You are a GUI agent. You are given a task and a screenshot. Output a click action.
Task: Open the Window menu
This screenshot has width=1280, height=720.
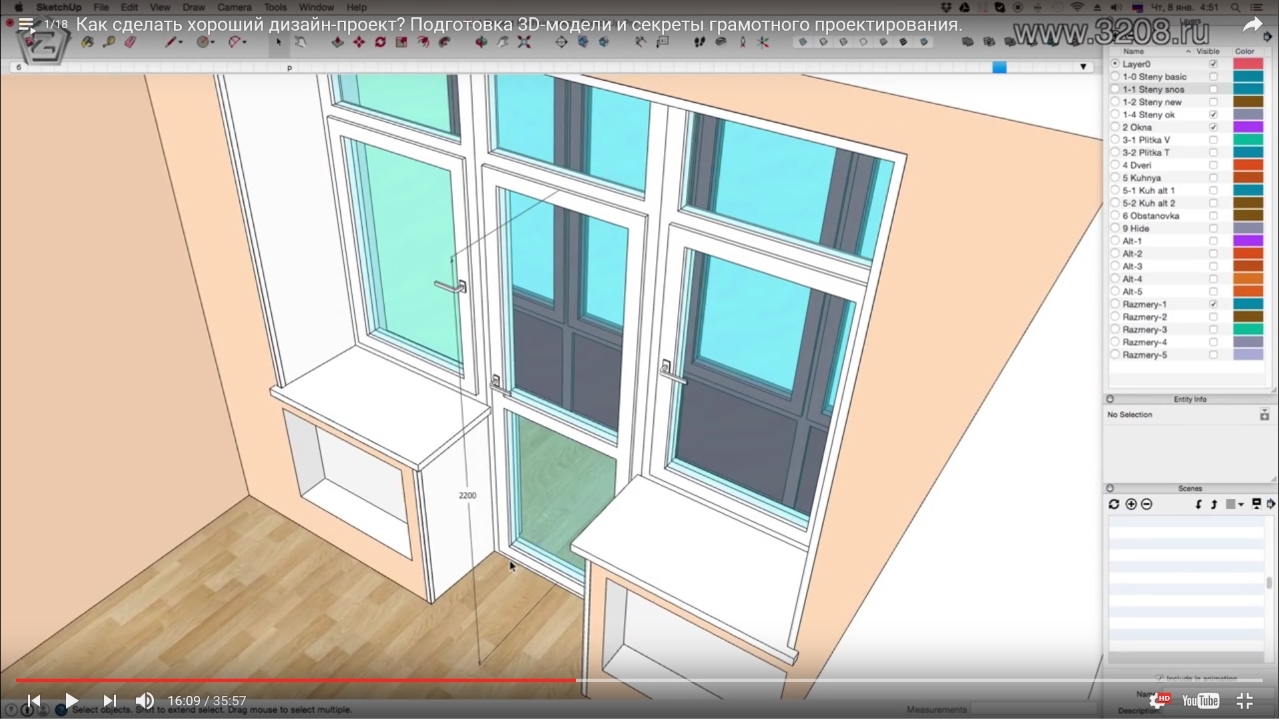pos(316,7)
